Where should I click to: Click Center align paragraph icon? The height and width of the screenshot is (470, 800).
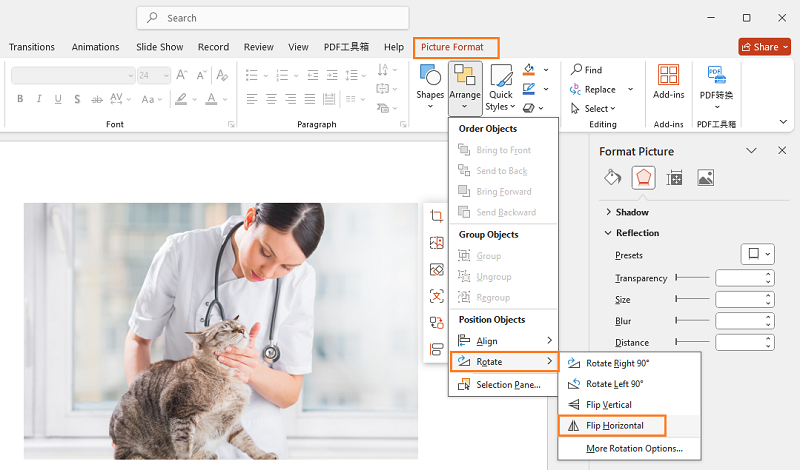(271, 99)
